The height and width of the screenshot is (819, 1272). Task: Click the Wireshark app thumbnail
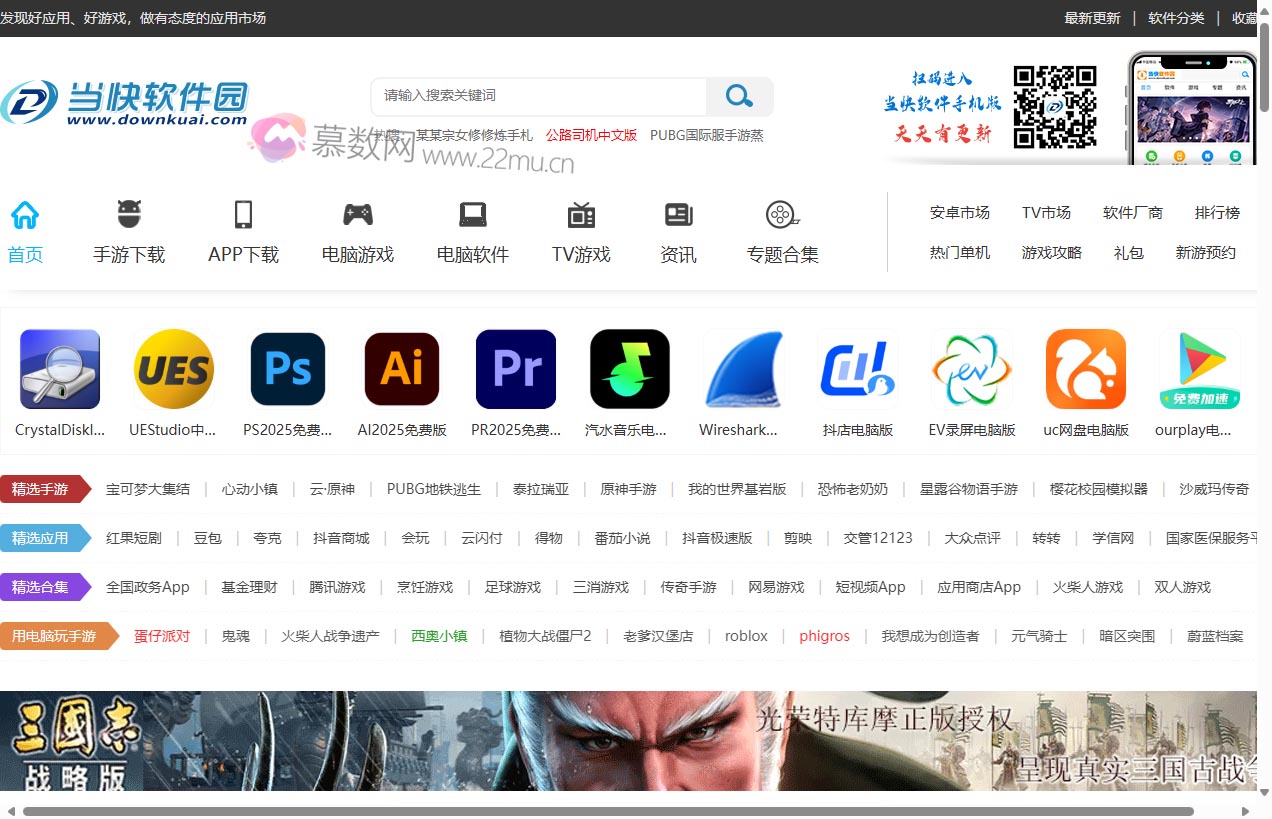[743, 369]
